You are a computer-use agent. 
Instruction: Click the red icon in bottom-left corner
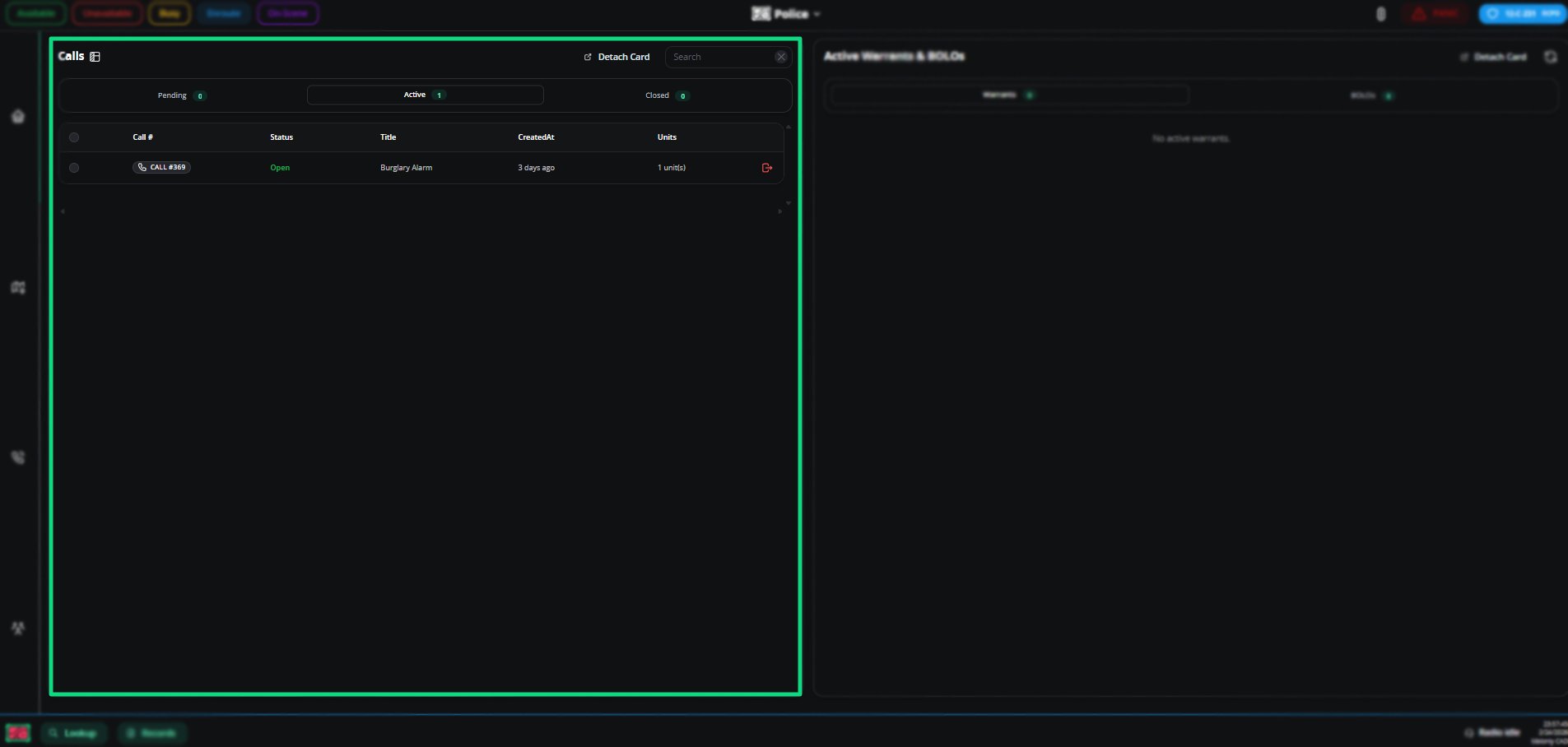18,732
